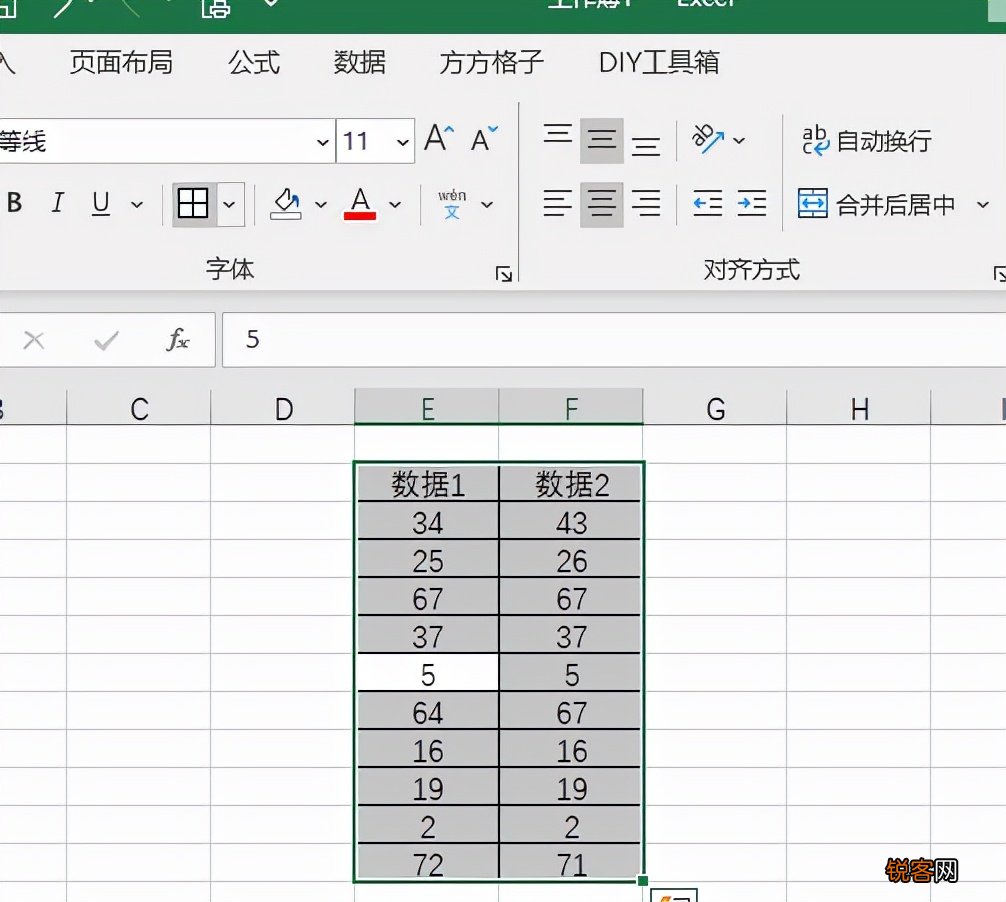Open DIY工具箱 tab

(x=659, y=62)
